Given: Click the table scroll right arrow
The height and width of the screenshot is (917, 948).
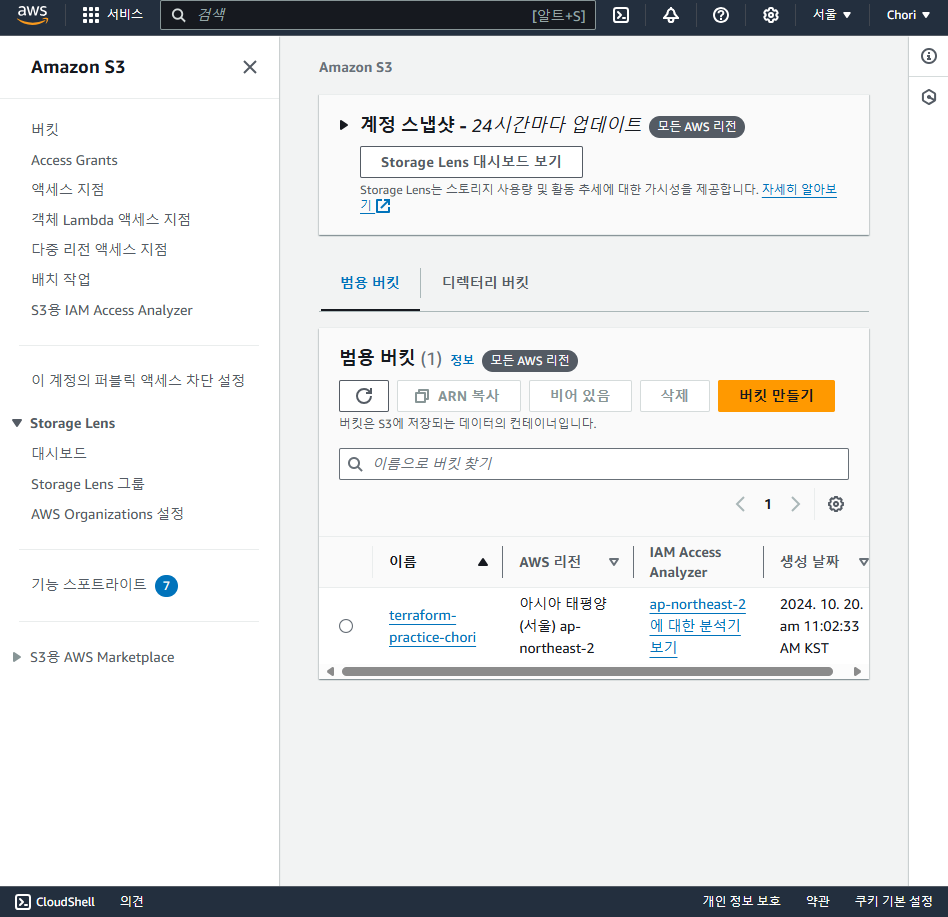Looking at the screenshot, I should [x=857, y=672].
